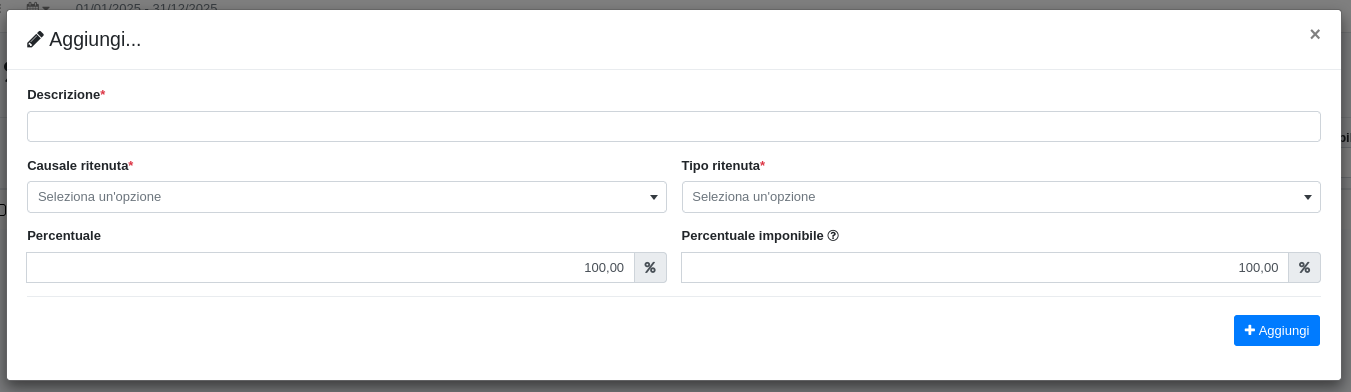Open the Tipo ritenuta select box
This screenshot has width=1351, height=392.
point(1001,197)
